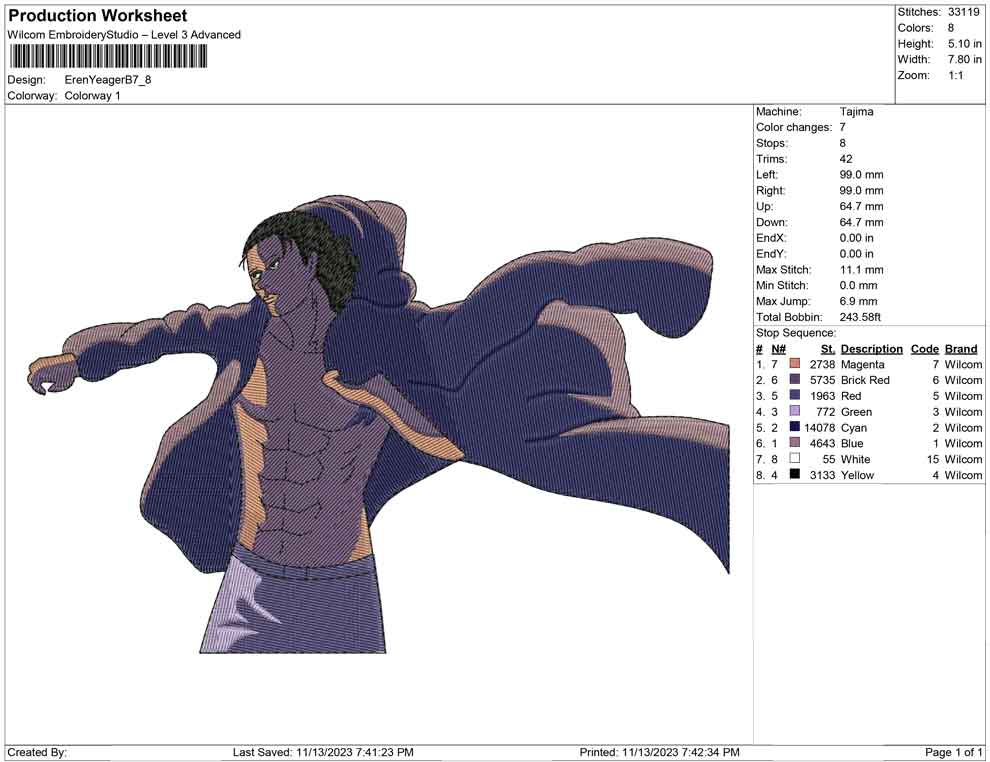990x762 pixels.
Task: Click the ErenYeagerB7_8 design name
Action: [107, 81]
